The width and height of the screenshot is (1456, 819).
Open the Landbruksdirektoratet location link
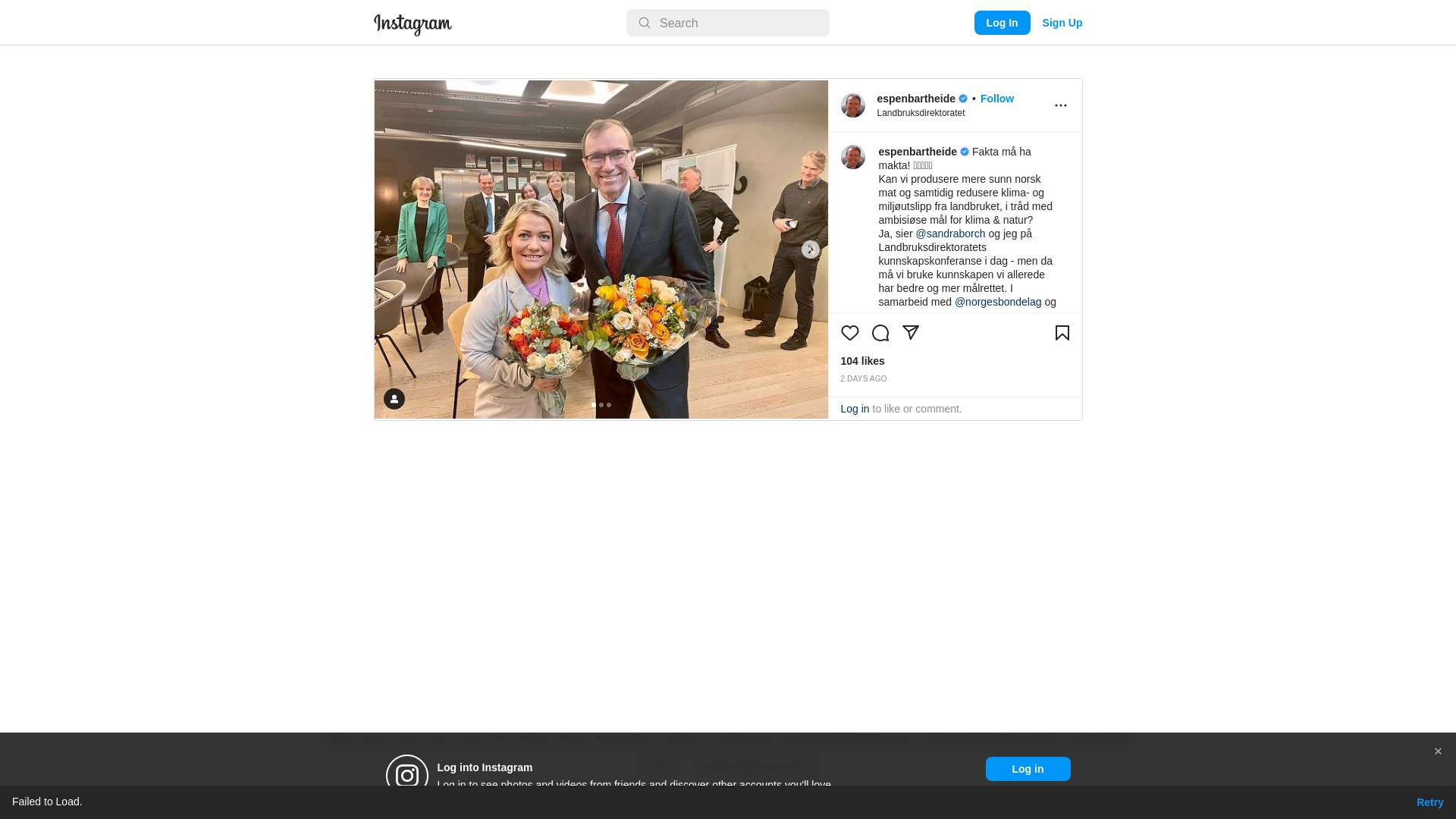[x=921, y=113]
